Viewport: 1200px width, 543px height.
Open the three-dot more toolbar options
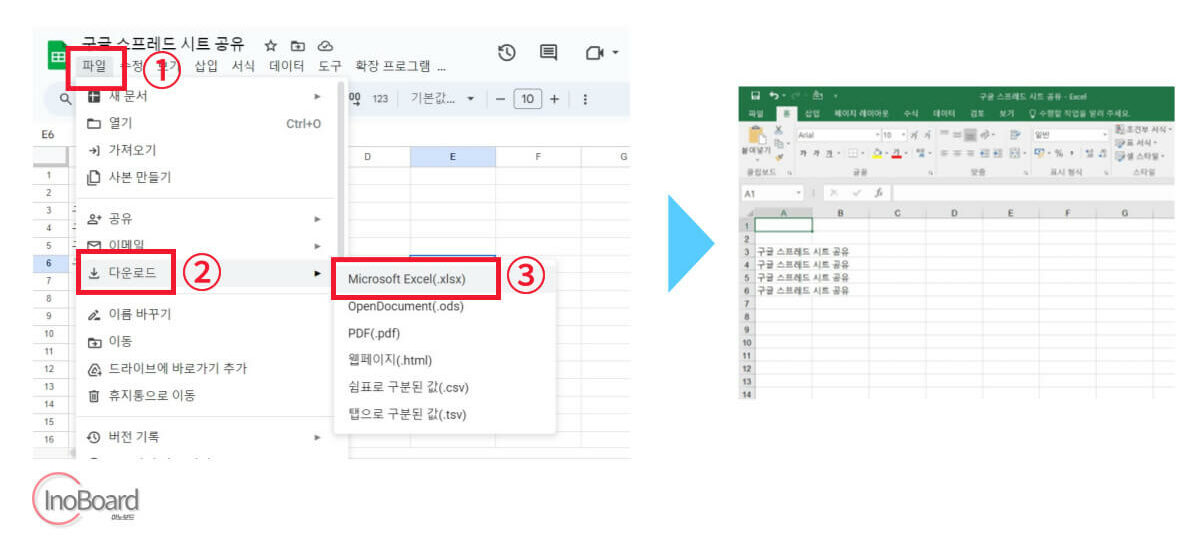click(585, 99)
